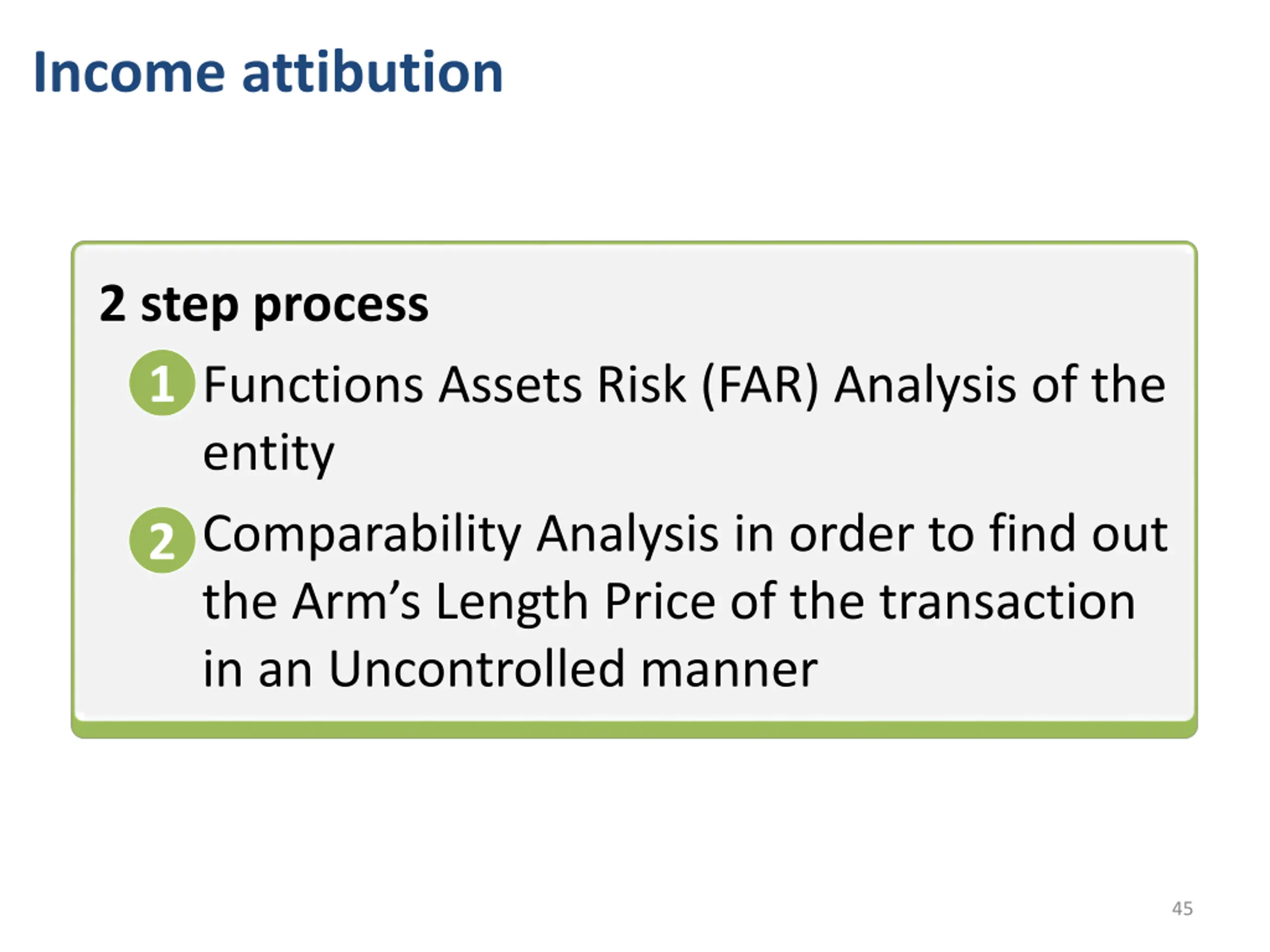Click the 'Functions Assets Risk (FAR)' text line

pos(685,386)
